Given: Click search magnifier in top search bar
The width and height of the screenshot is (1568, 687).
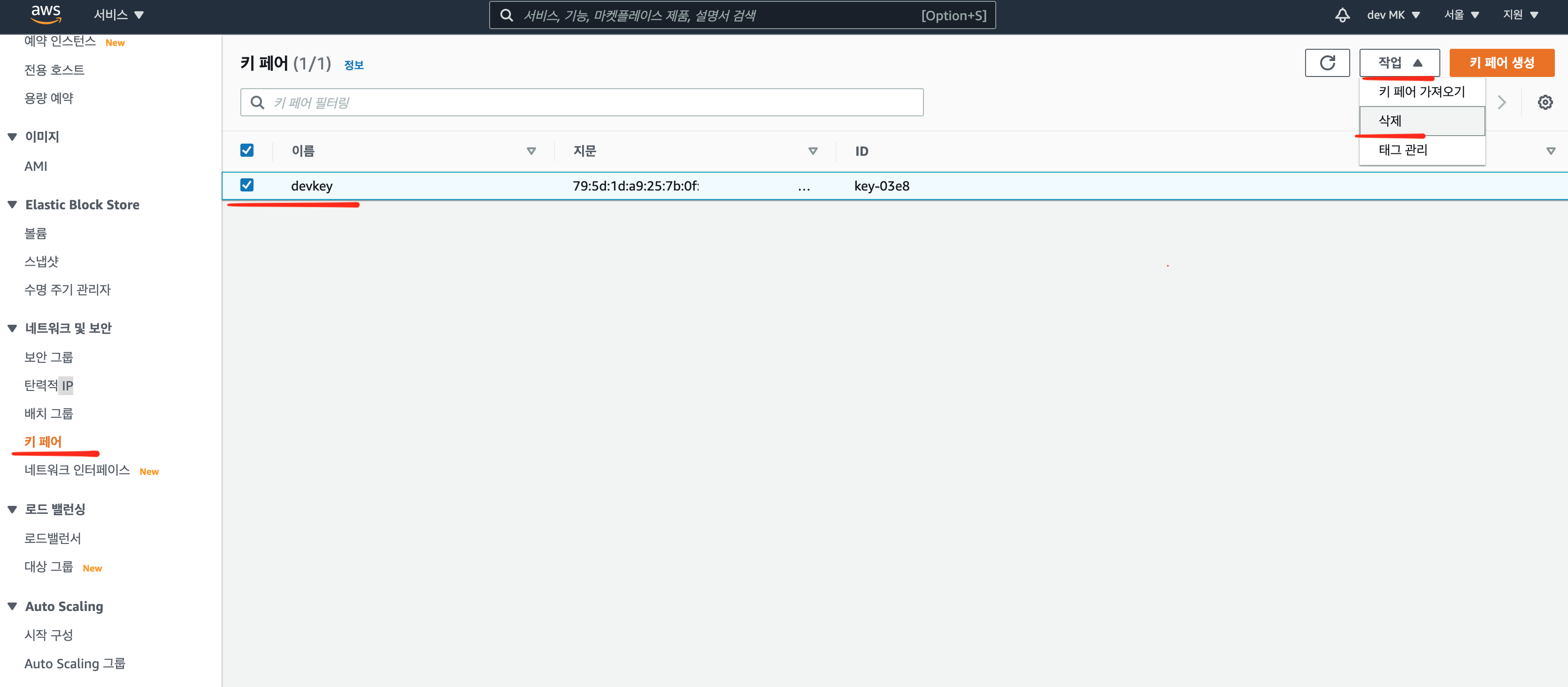Looking at the screenshot, I should point(507,15).
